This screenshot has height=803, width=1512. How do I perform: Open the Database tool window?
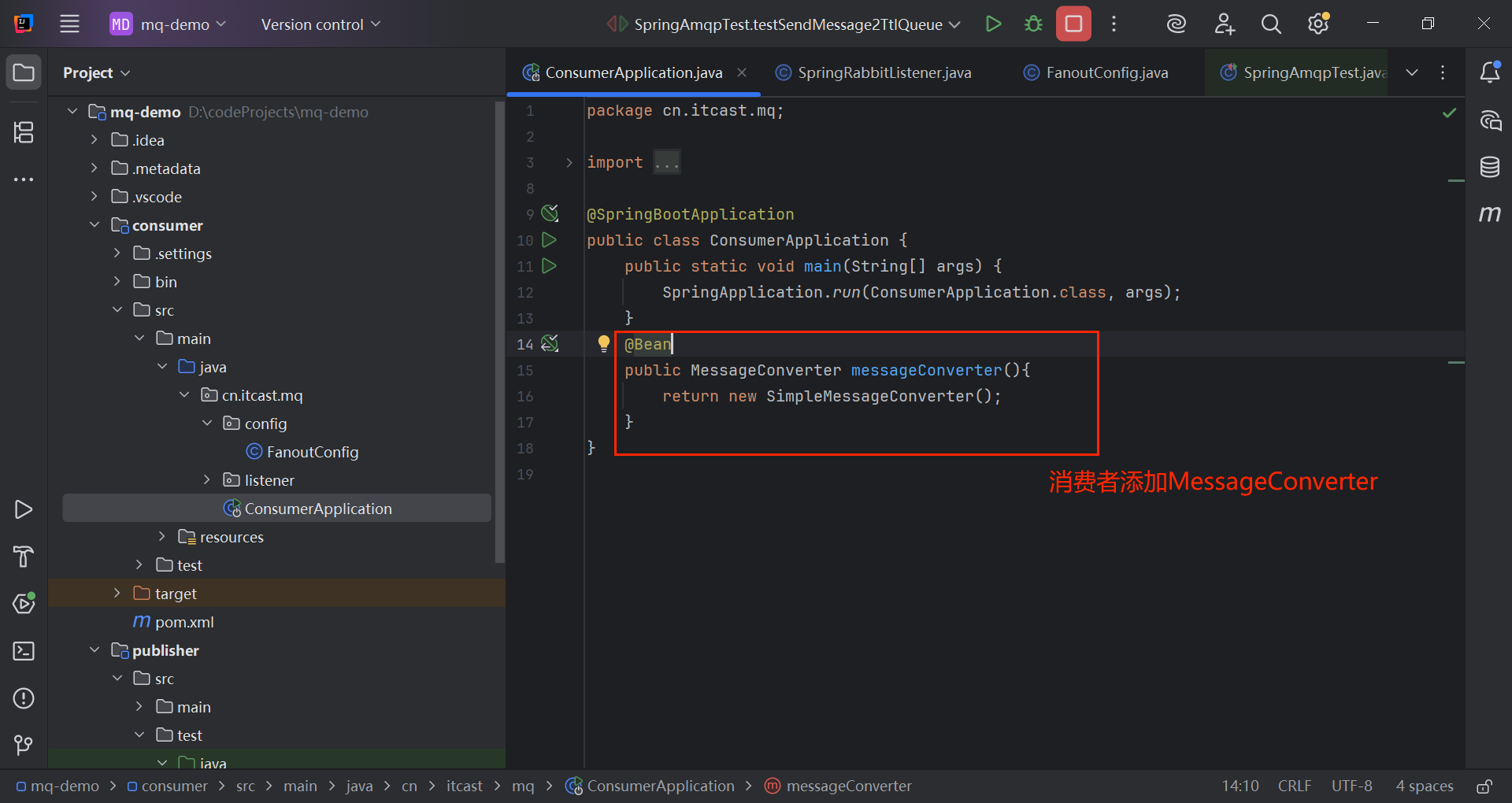point(1490,167)
